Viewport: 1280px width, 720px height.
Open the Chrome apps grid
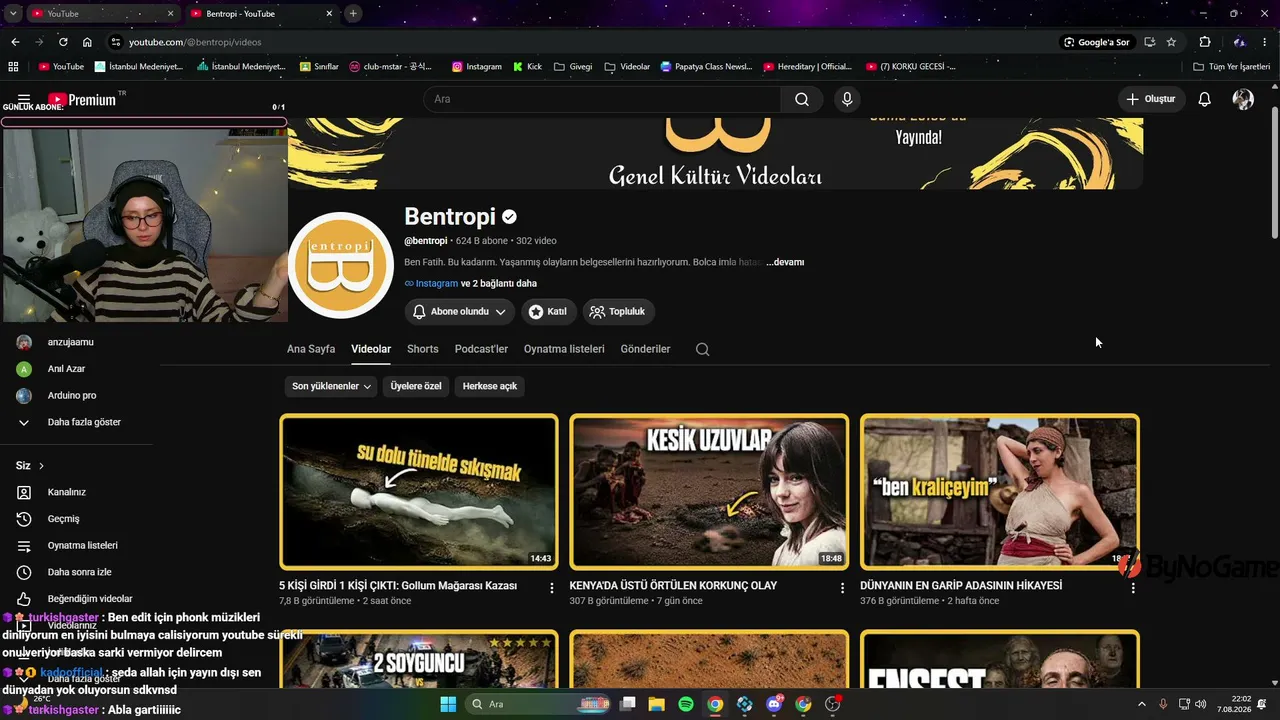13,66
